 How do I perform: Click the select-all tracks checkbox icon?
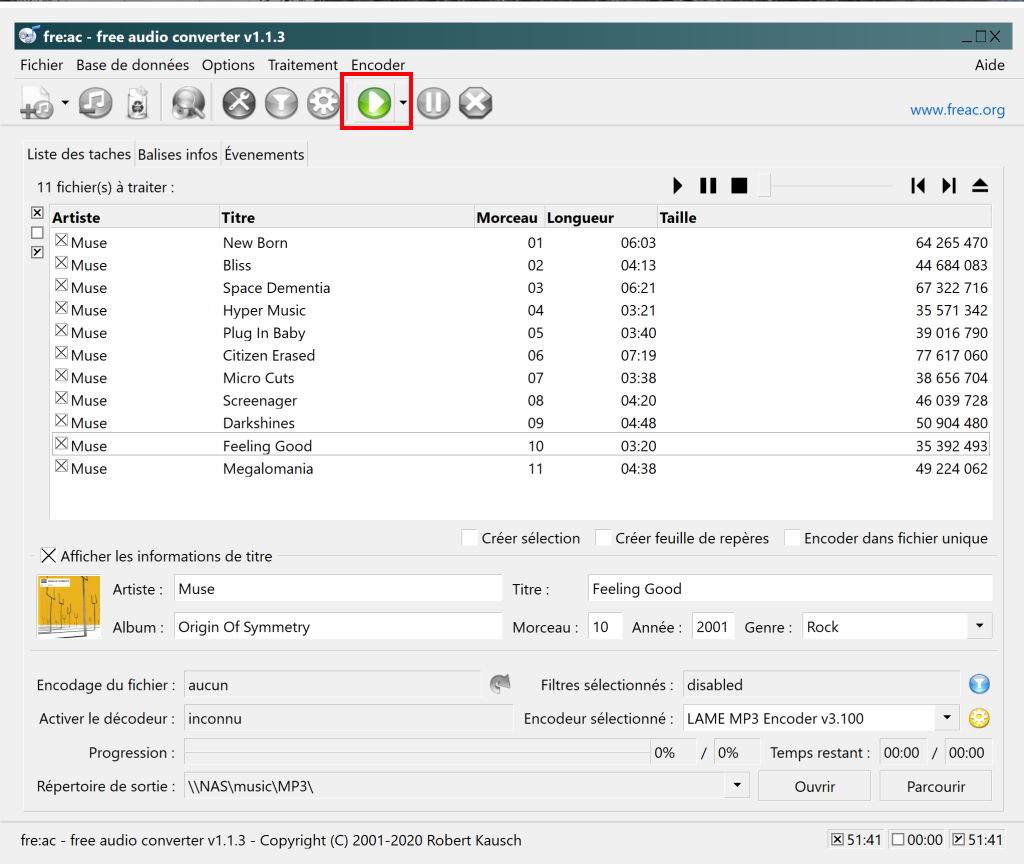click(x=37, y=213)
